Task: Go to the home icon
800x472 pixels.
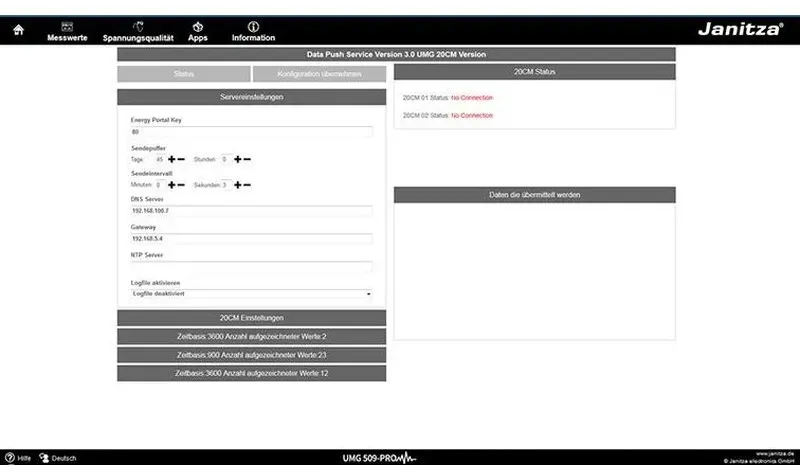Action: click(x=18, y=30)
